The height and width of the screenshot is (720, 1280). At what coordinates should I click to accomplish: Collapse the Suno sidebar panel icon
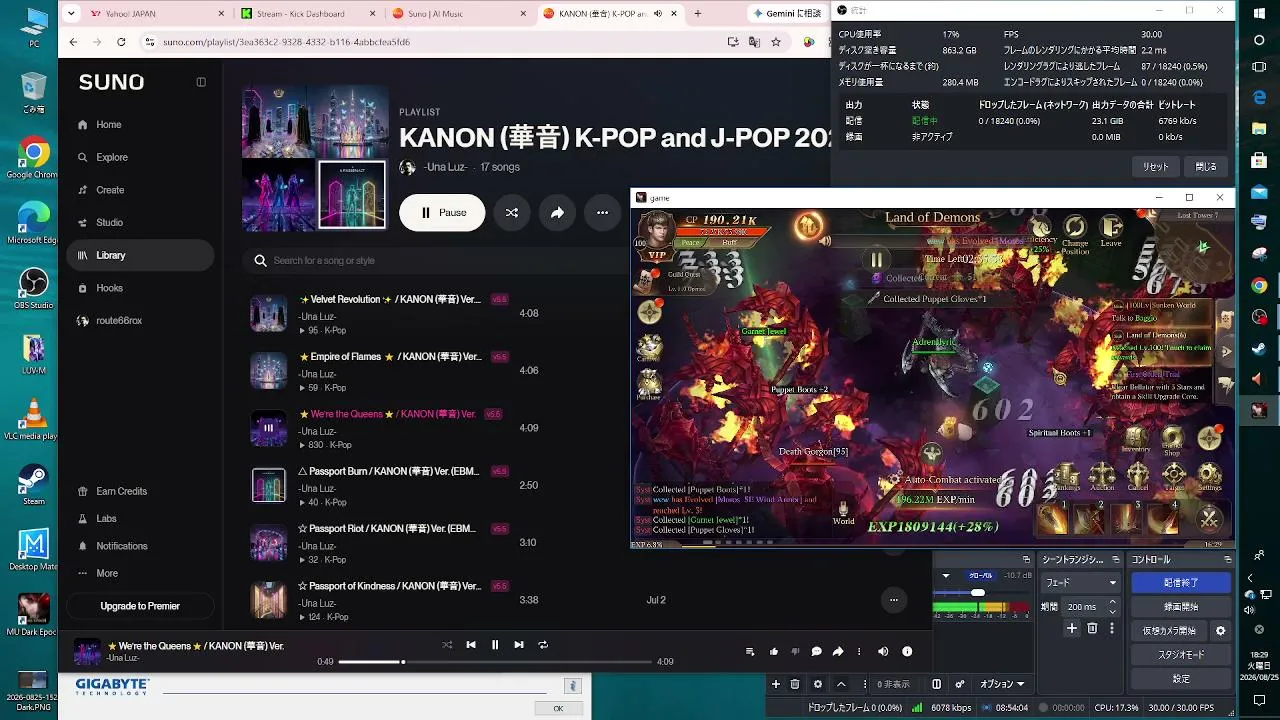201,82
